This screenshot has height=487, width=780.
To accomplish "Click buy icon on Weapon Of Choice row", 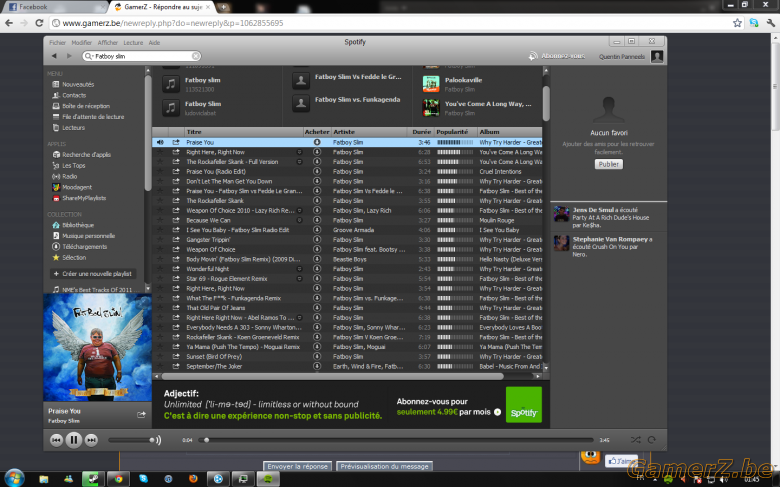I will [x=317, y=250].
